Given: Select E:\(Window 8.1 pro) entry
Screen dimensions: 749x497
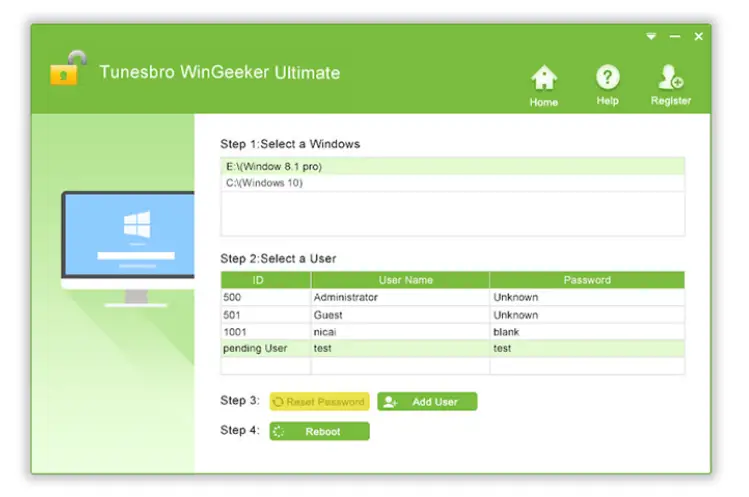Looking at the screenshot, I should (452, 166).
